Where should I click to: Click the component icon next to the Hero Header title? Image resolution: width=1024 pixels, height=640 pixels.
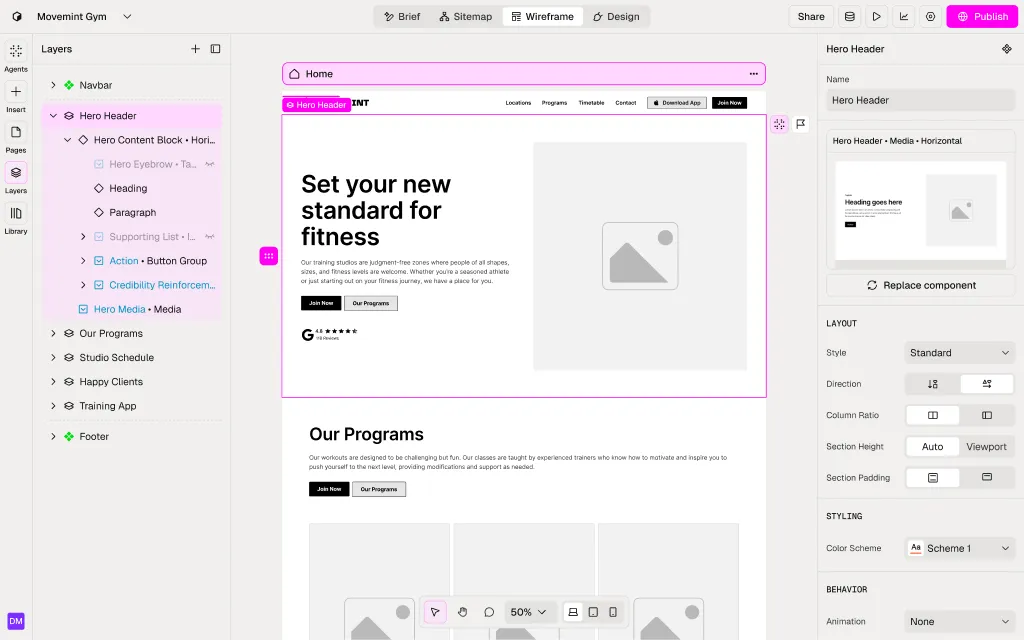[x=1006, y=49]
